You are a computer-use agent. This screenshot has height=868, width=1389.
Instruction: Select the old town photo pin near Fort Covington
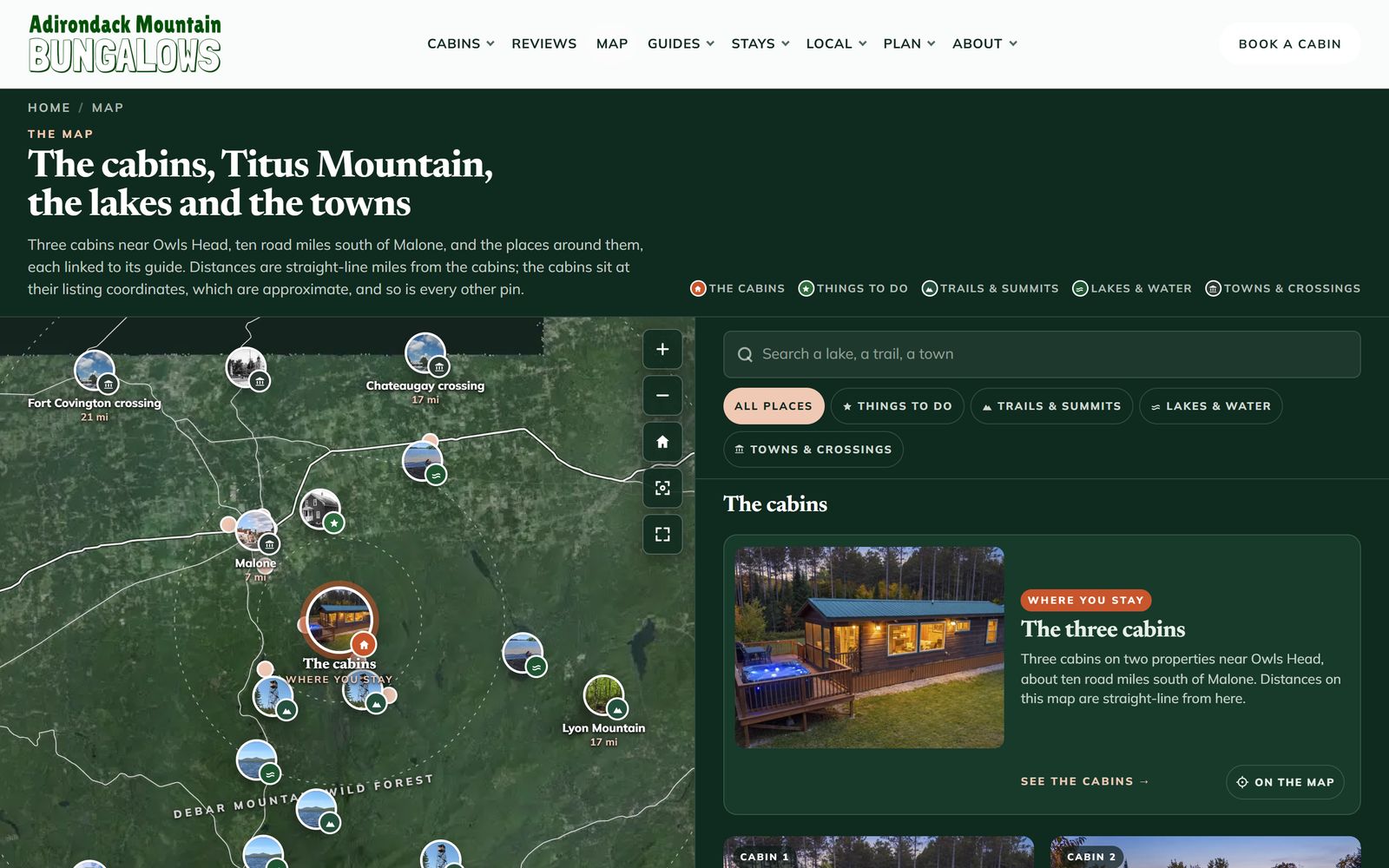pyautogui.click(x=247, y=368)
